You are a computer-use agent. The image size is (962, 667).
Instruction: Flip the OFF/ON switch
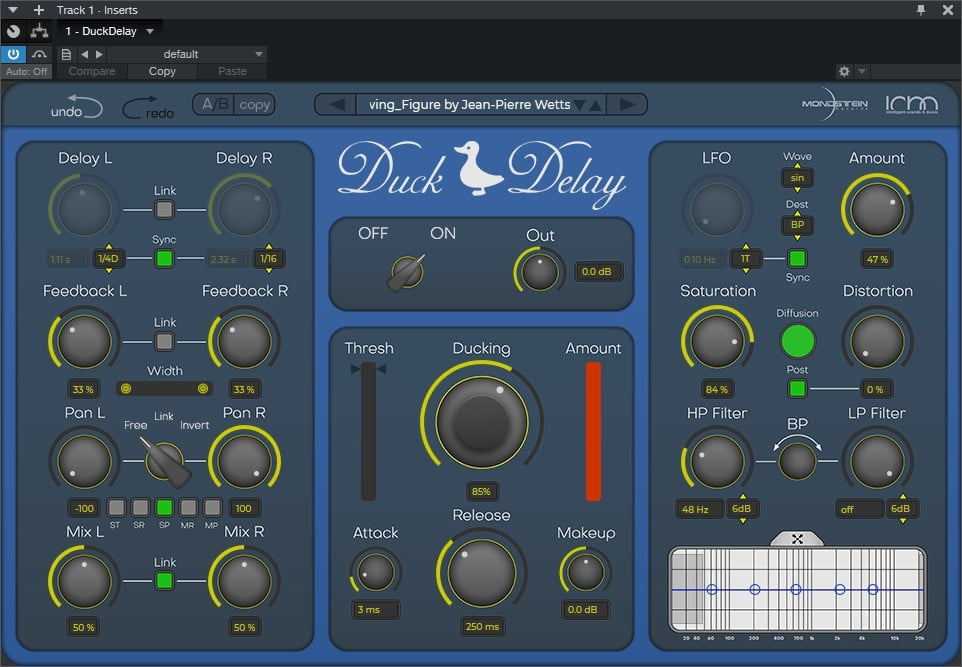(x=407, y=272)
